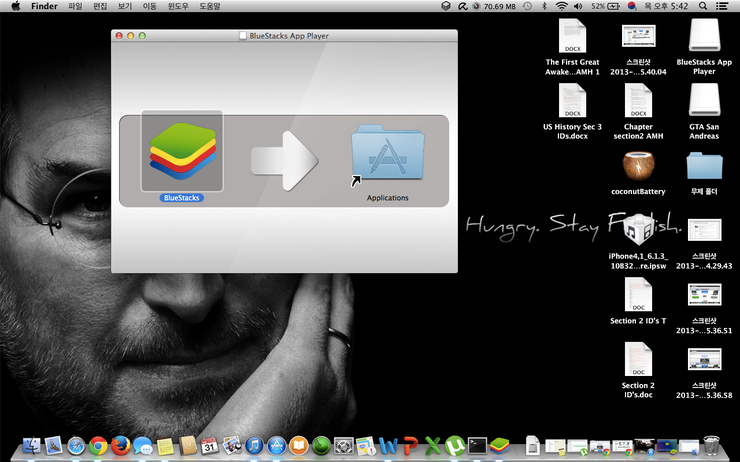The height and width of the screenshot is (462, 740).
Task: Select The First Great Awake...AMH 1 document
Action: click(572, 47)
